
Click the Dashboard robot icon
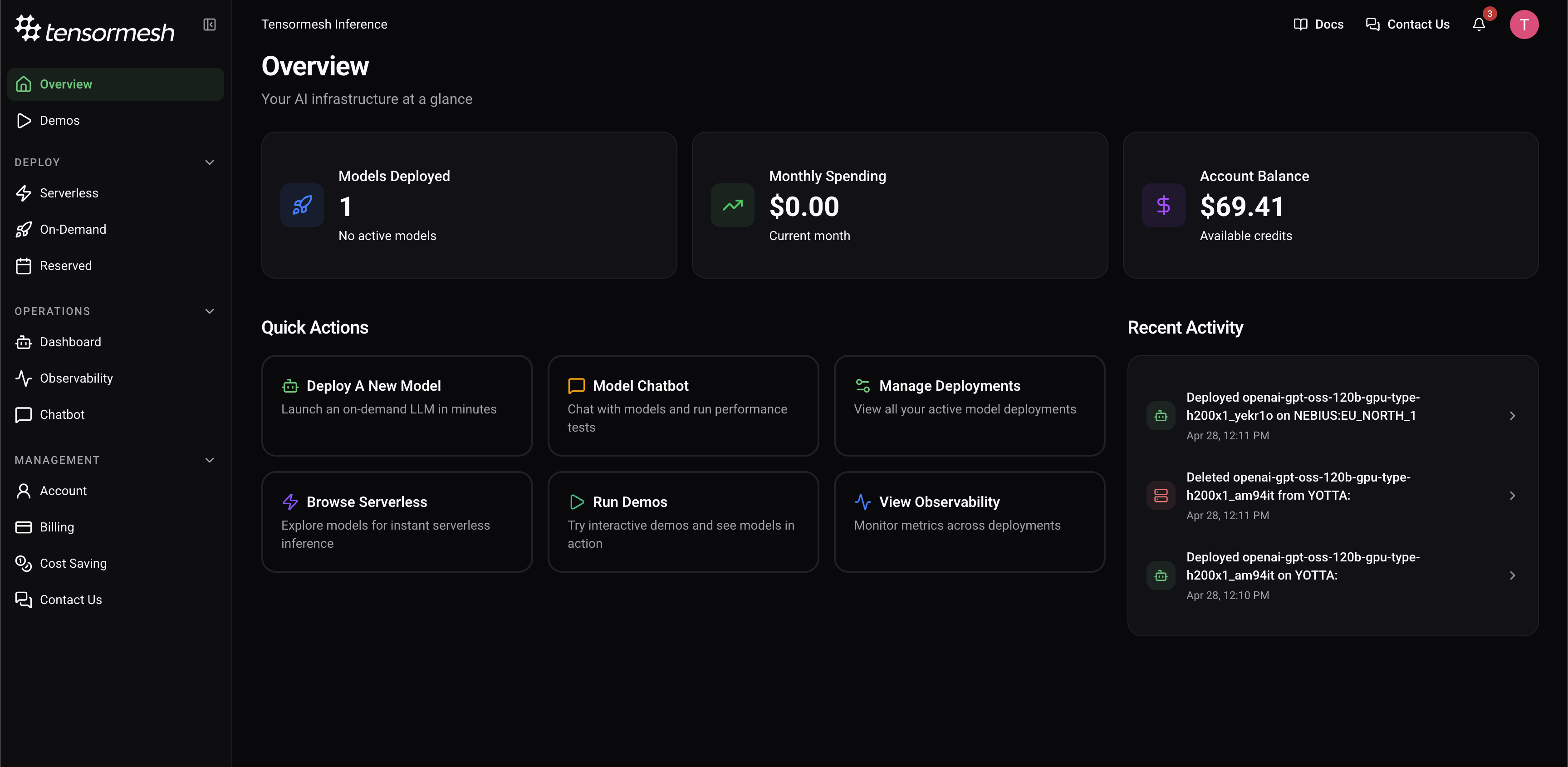[x=24, y=342]
